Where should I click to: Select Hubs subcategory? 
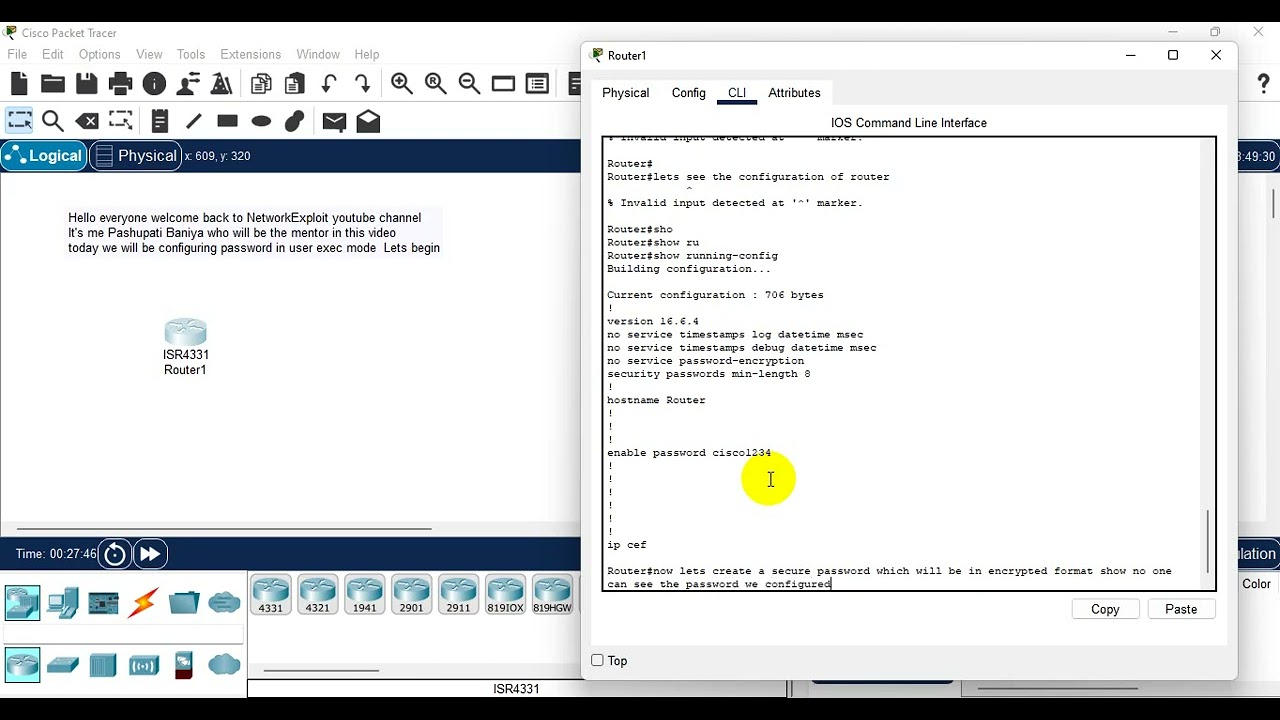[103, 665]
